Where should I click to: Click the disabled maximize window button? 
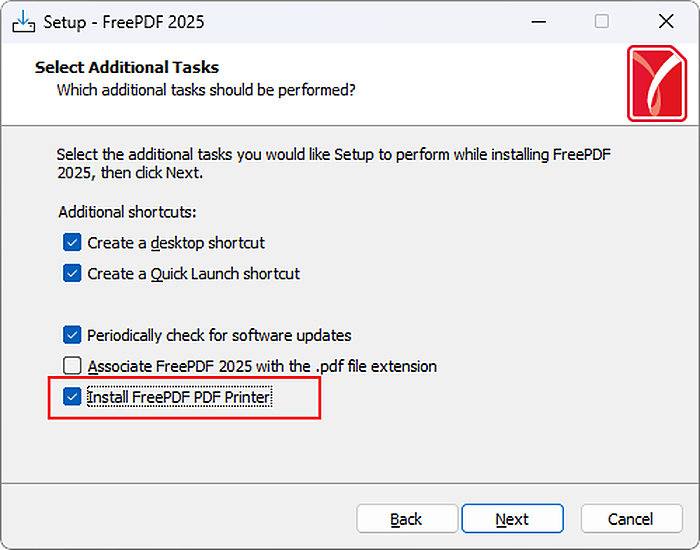click(x=602, y=21)
